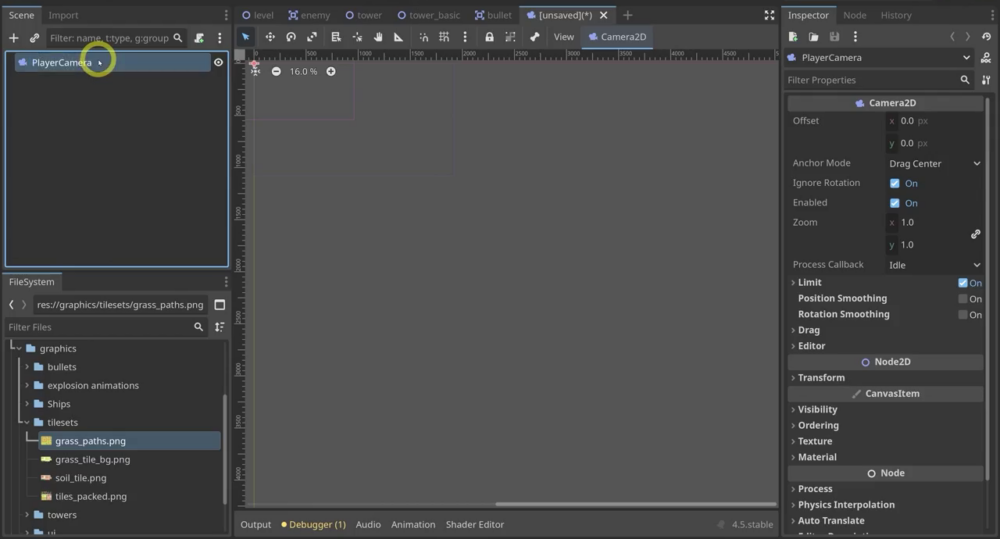The width and height of the screenshot is (1000, 539).
Task: Open the tower_basic scene tab
Action: pyautogui.click(x=429, y=15)
